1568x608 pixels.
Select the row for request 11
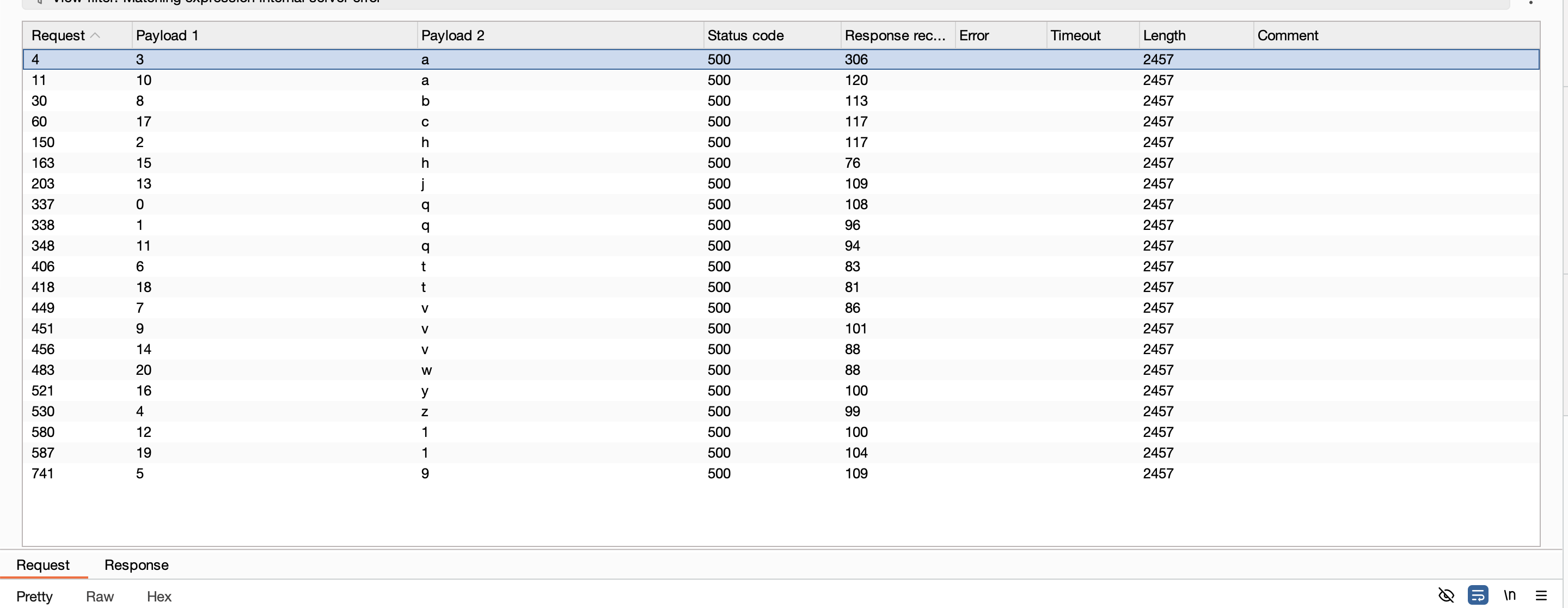(x=781, y=80)
